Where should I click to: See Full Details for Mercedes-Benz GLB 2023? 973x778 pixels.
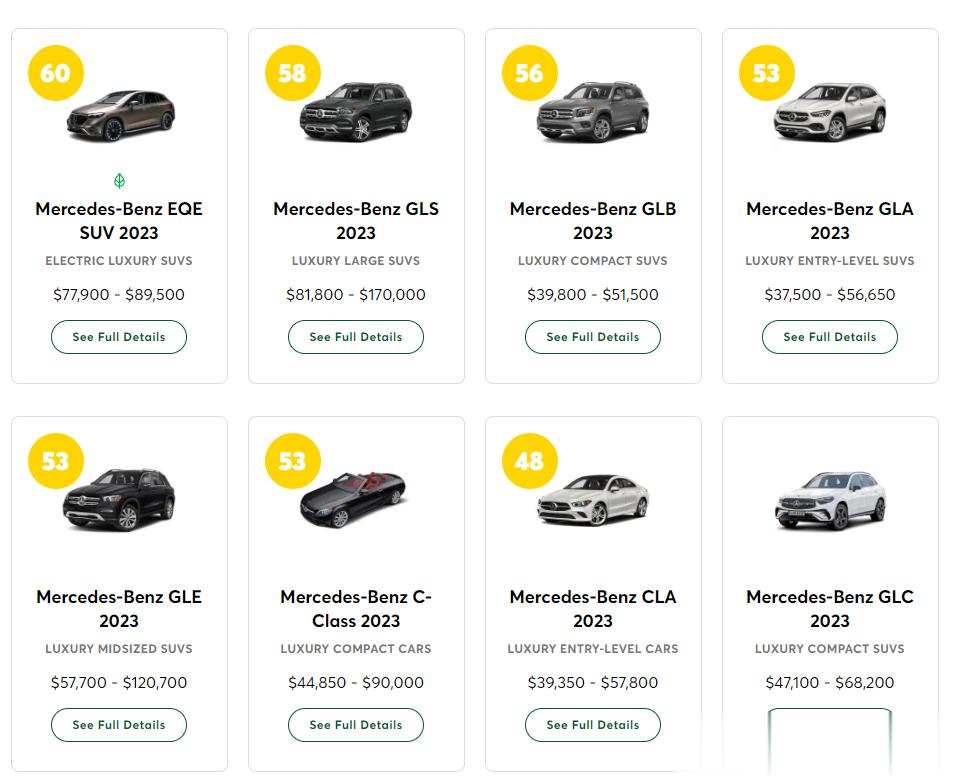(x=593, y=337)
